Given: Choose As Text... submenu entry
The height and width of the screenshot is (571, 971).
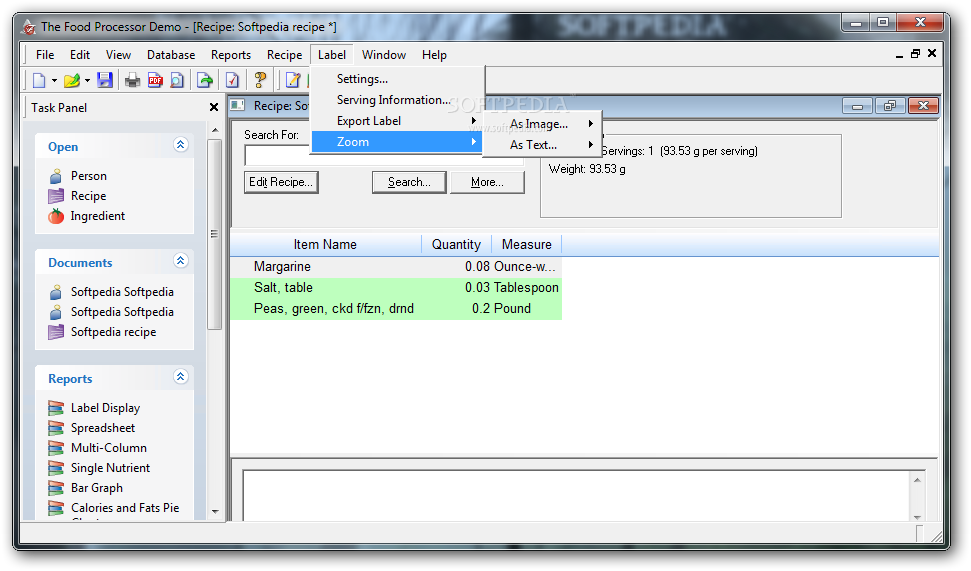Looking at the screenshot, I should [x=542, y=145].
